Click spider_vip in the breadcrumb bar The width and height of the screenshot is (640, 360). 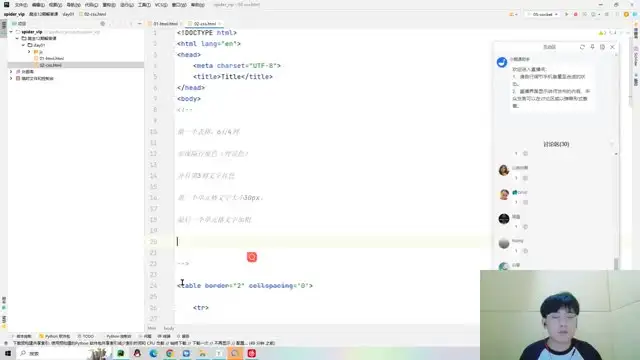point(14,14)
